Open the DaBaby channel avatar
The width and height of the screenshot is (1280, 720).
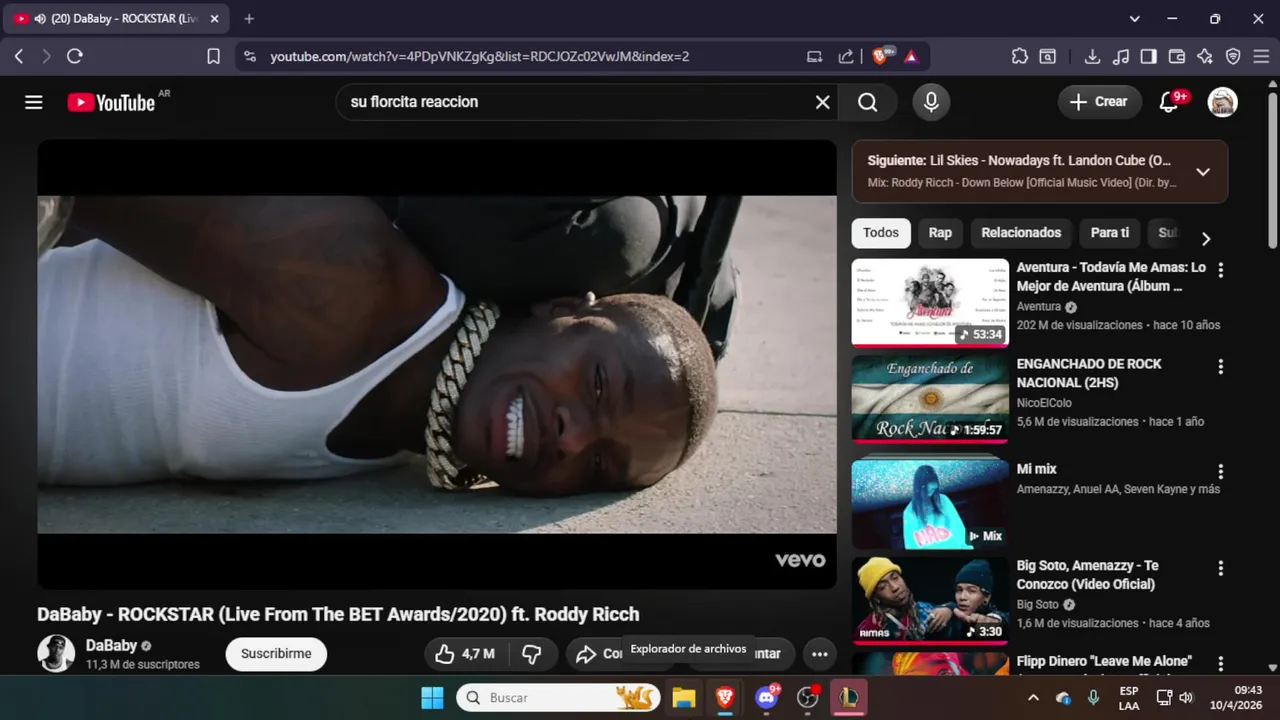click(x=56, y=654)
